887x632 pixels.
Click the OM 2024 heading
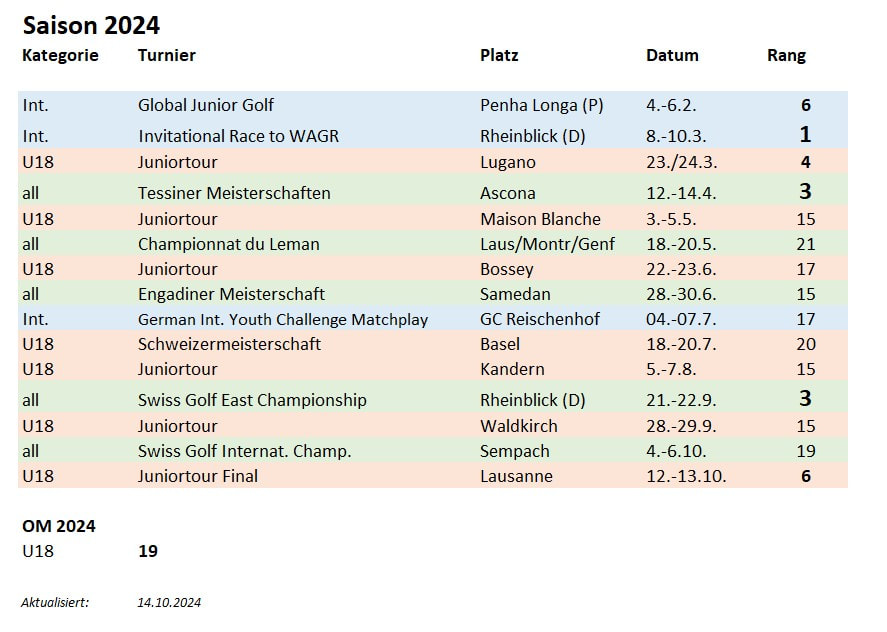coord(59,526)
